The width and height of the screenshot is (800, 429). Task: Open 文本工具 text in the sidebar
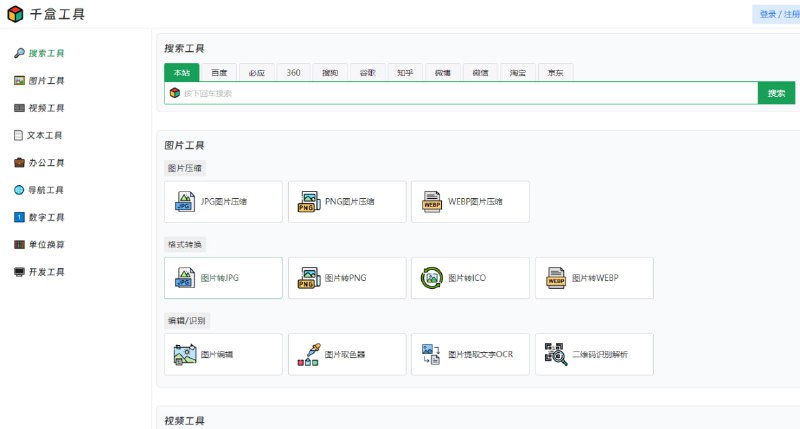click(44, 135)
